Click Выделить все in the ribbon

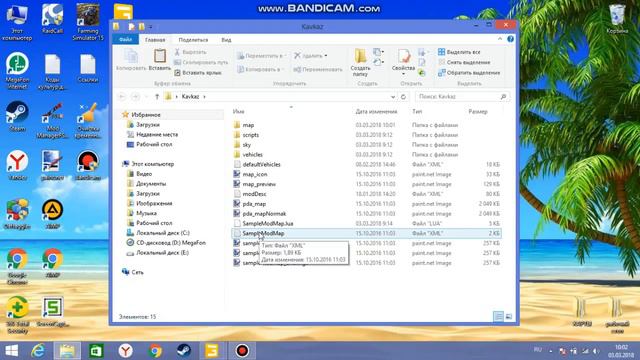click(x=459, y=52)
